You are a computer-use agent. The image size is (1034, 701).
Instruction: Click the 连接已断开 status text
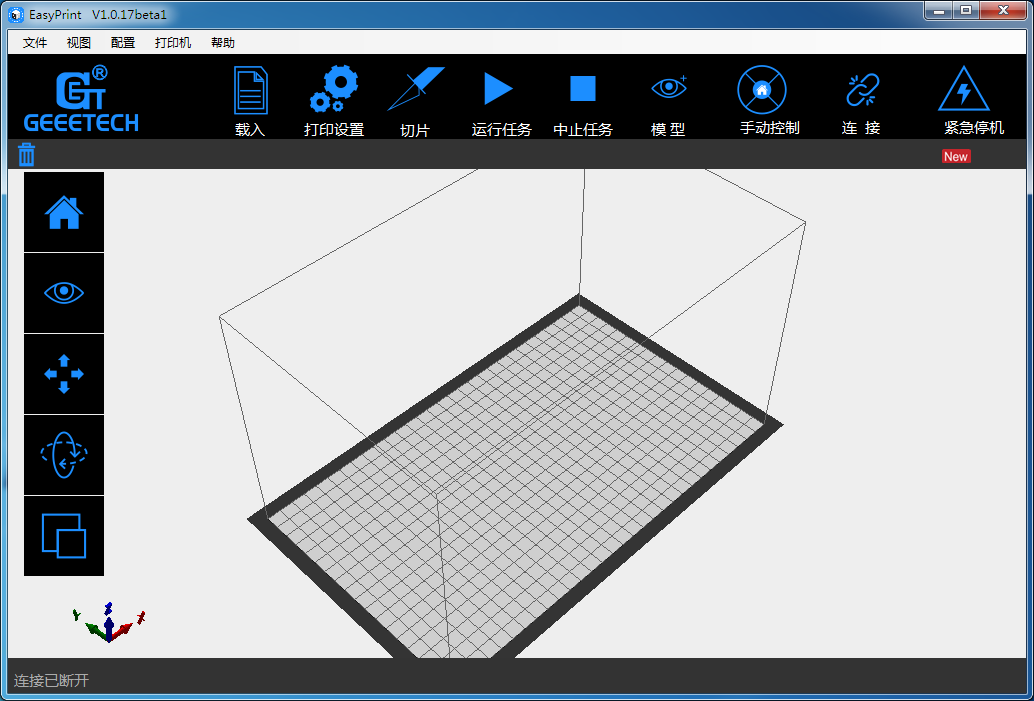click(51, 681)
